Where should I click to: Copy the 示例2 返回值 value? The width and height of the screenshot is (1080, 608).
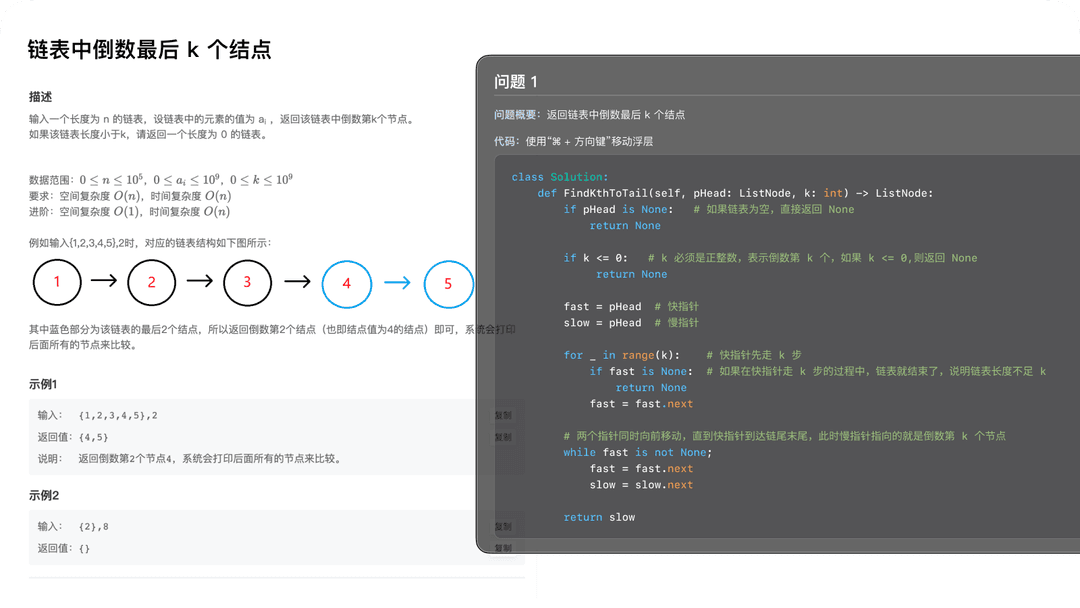503,548
